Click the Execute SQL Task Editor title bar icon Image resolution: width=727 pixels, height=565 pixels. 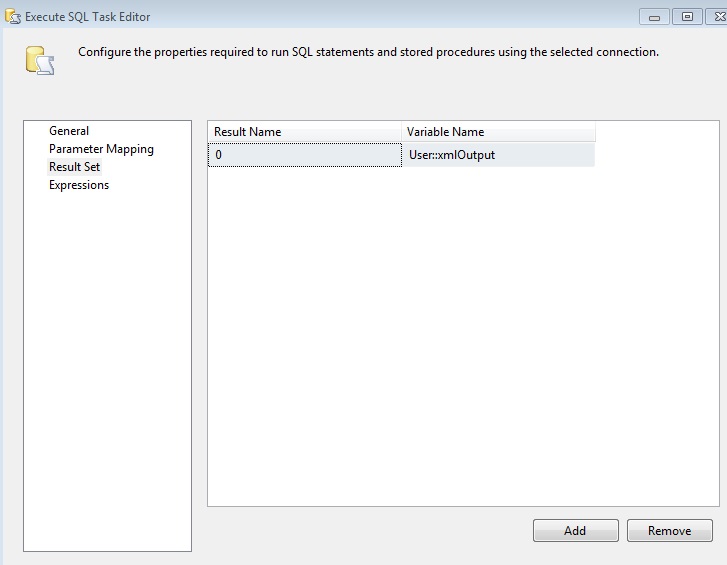click(x=13, y=16)
